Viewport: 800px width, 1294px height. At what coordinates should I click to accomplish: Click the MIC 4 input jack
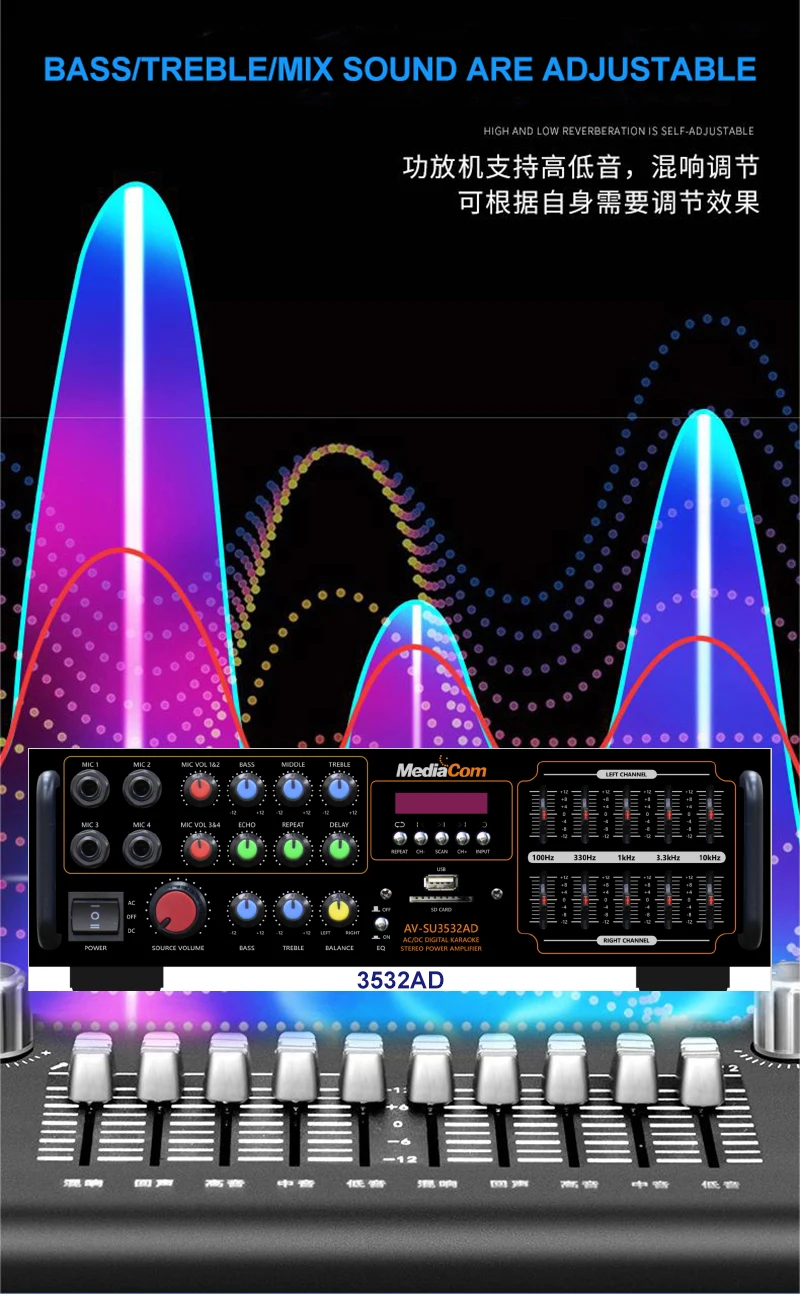click(x=142, y=849)
